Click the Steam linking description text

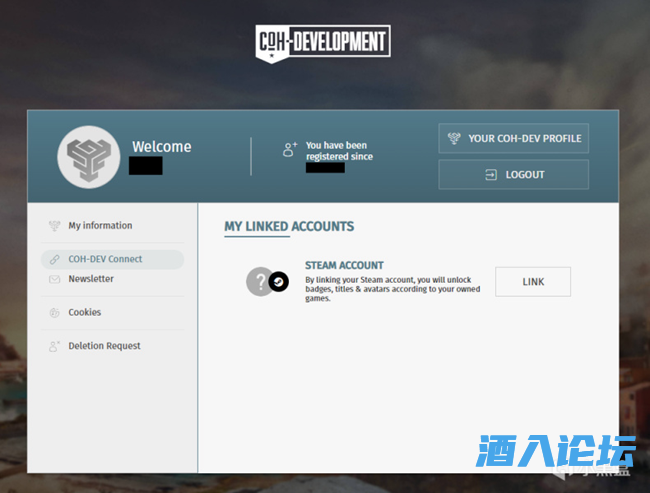click(393, 289)
